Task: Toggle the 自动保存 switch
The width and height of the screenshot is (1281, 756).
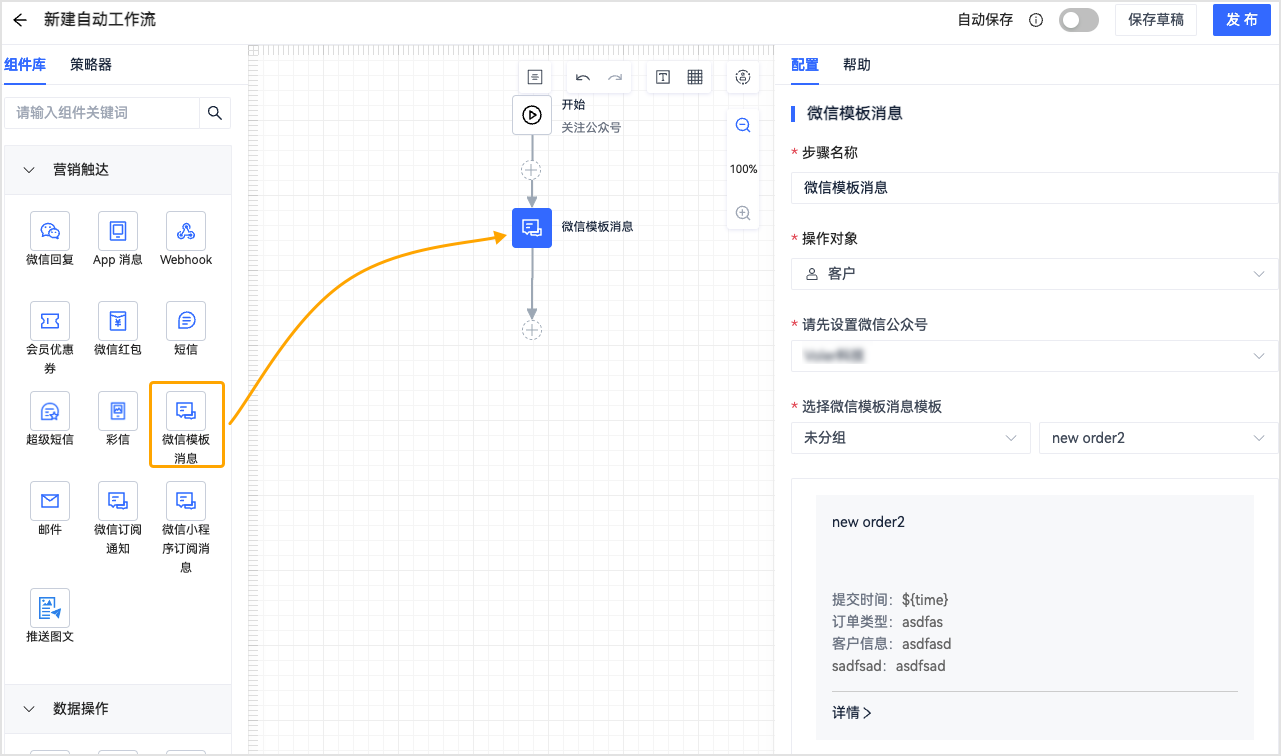Action: (x=1079, y=20)
